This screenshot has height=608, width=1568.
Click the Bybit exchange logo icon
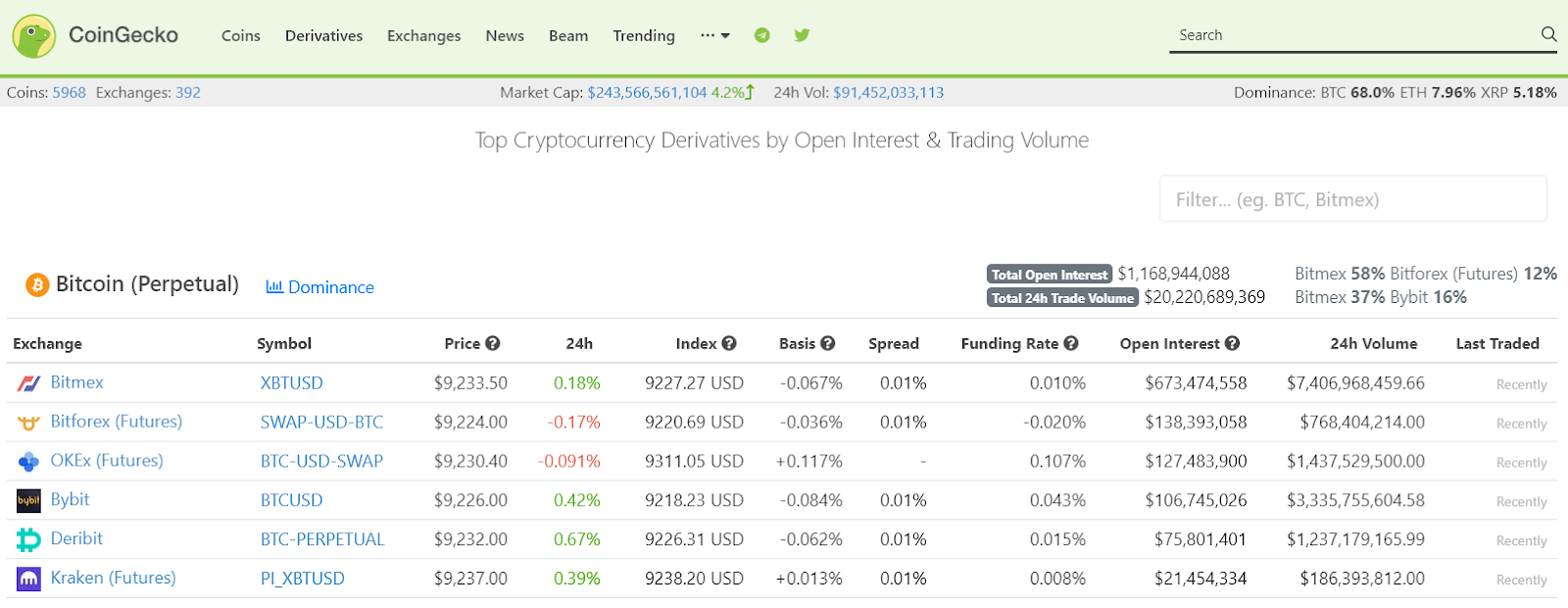(x=28, y=500)
